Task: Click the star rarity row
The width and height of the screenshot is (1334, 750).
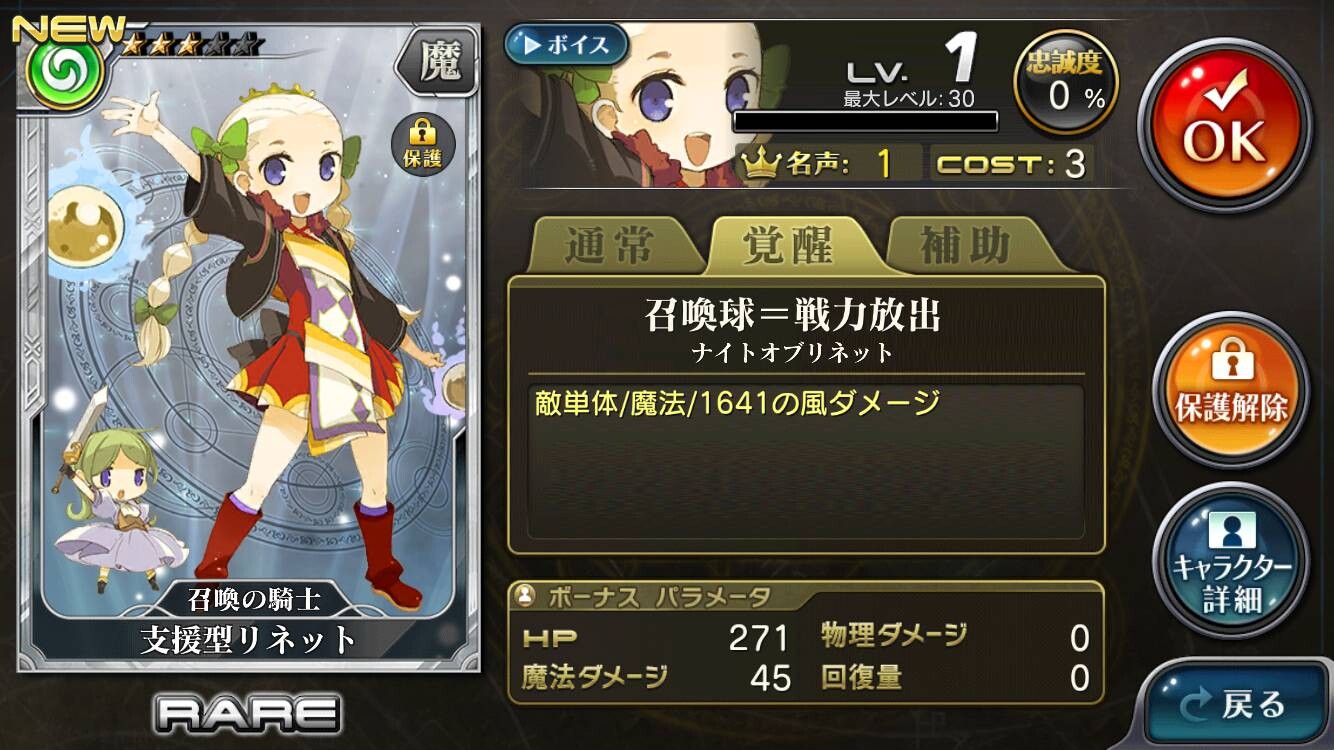Action: tap(193, 44)
